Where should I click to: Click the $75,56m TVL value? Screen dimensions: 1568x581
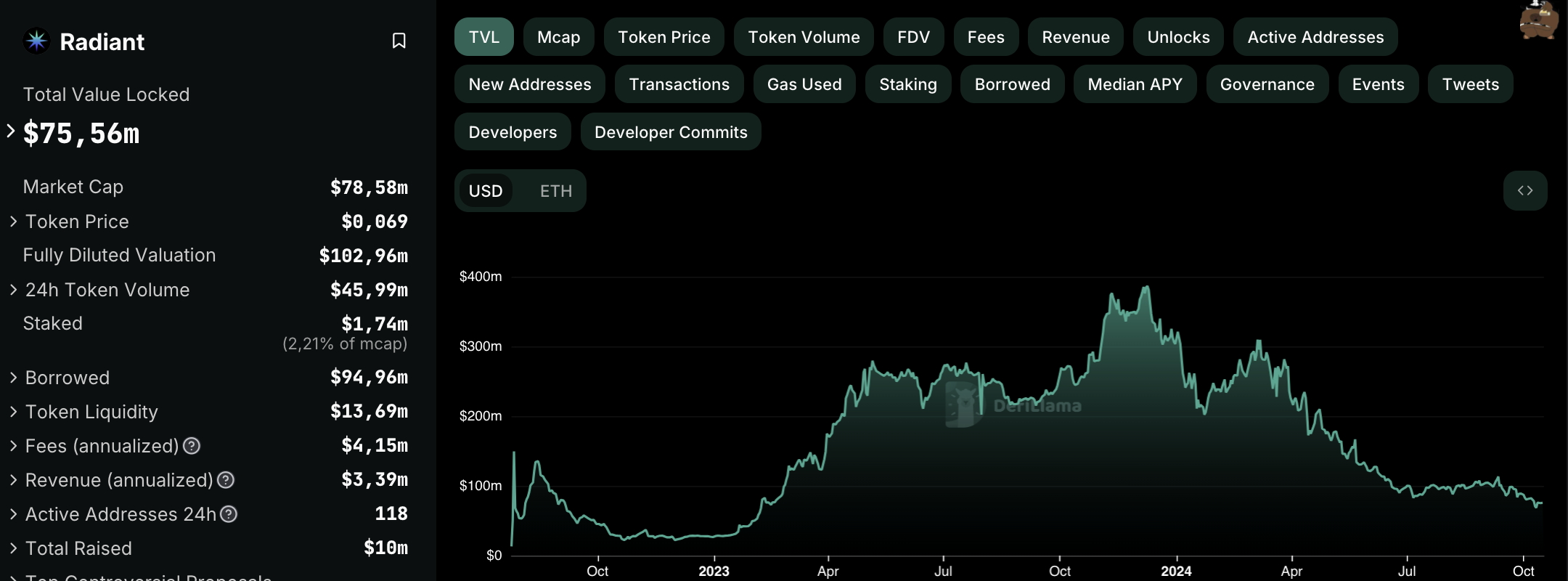coord(81,134)
